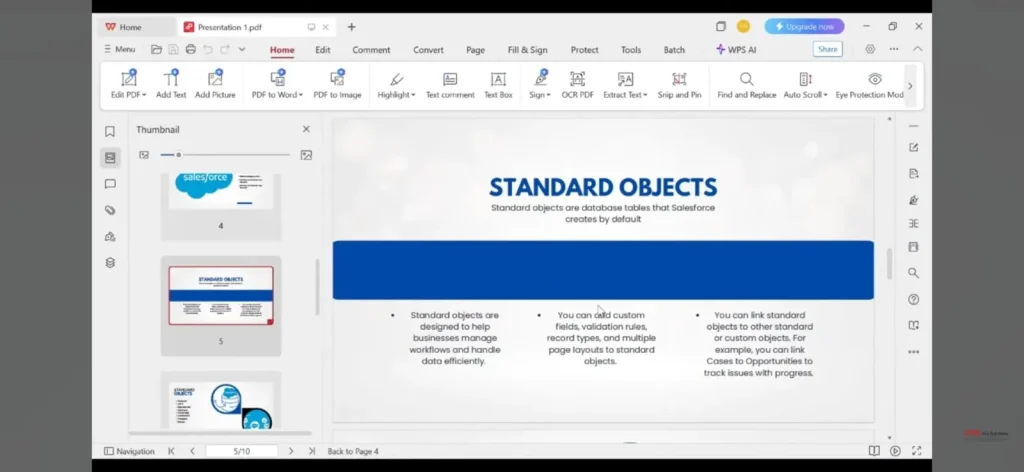Viewport: 1024px width, 472px height.
Task: Convert with PDF to Image
Action: 337,85
